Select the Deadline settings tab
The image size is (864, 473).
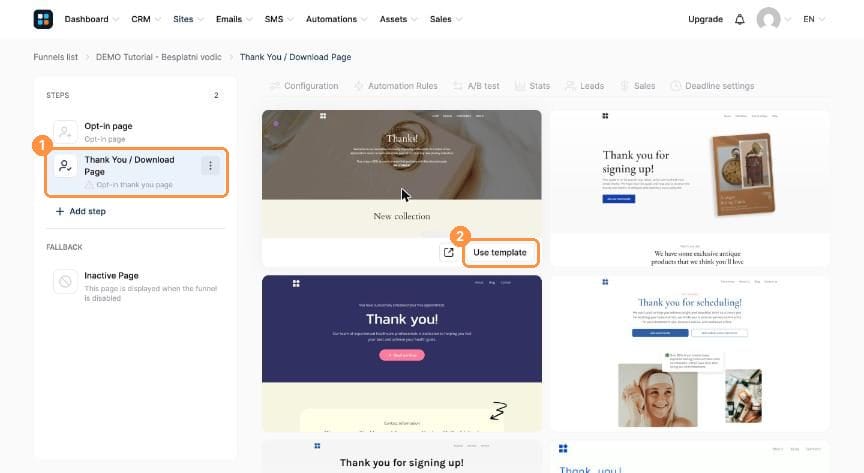click(x=712, y=86)
